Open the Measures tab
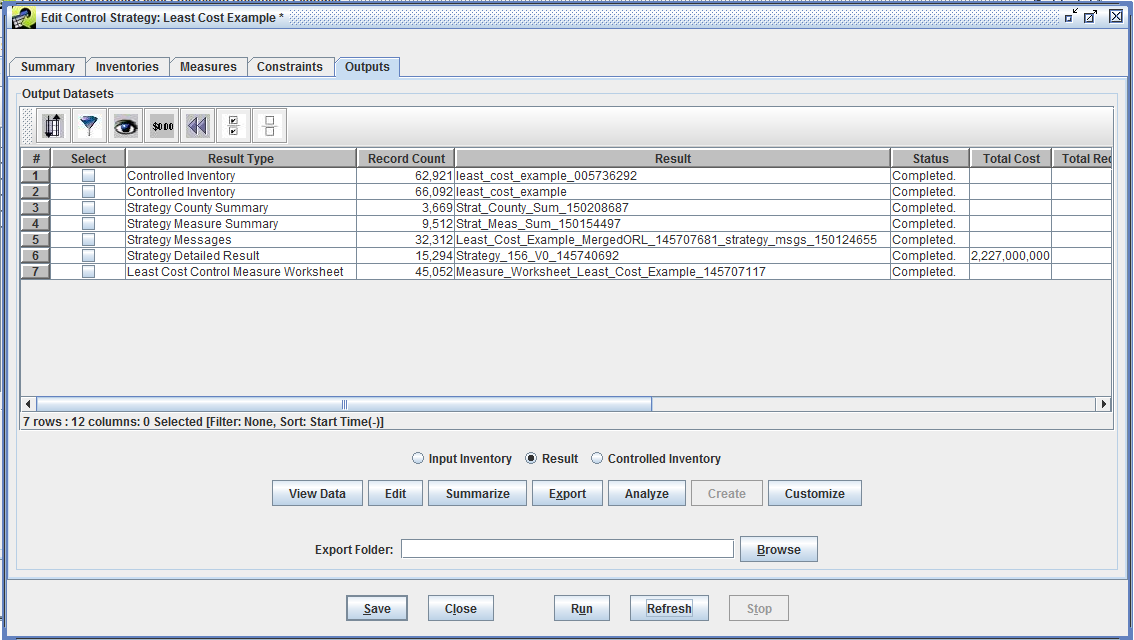The image size is (1134, 640). [x=208, y=66]
